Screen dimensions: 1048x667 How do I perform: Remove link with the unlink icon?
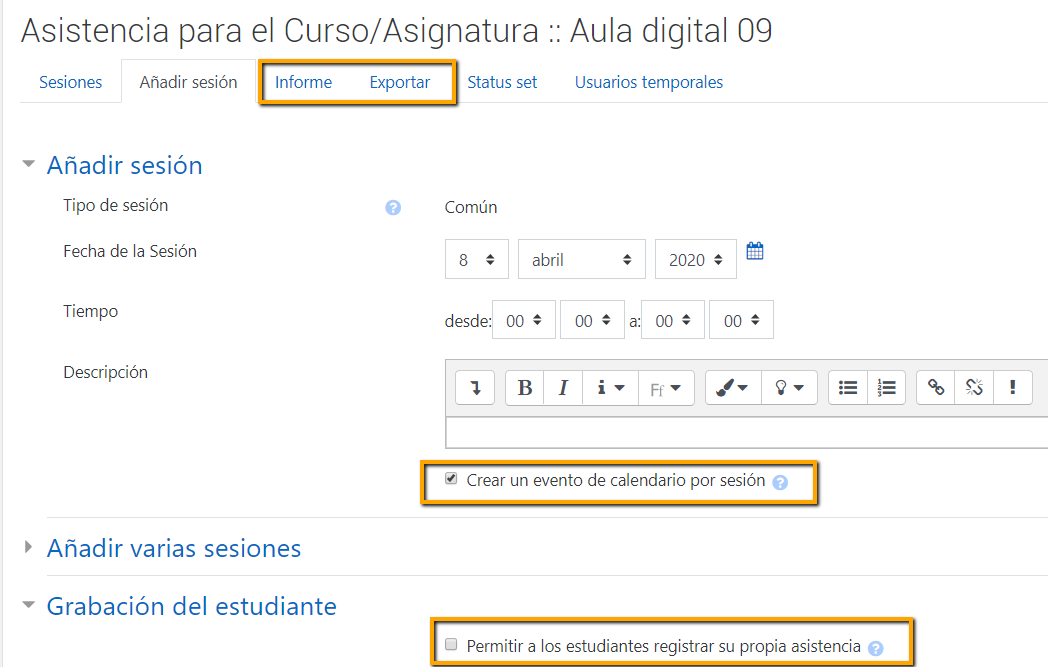pos(974,388)
